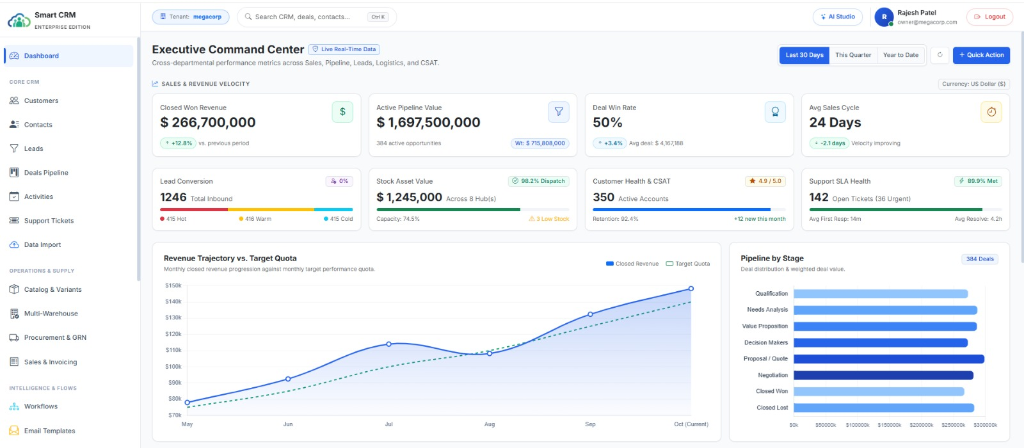
Task: Click the refresh icon beside Year to Date
Action: tap(940, 56)
